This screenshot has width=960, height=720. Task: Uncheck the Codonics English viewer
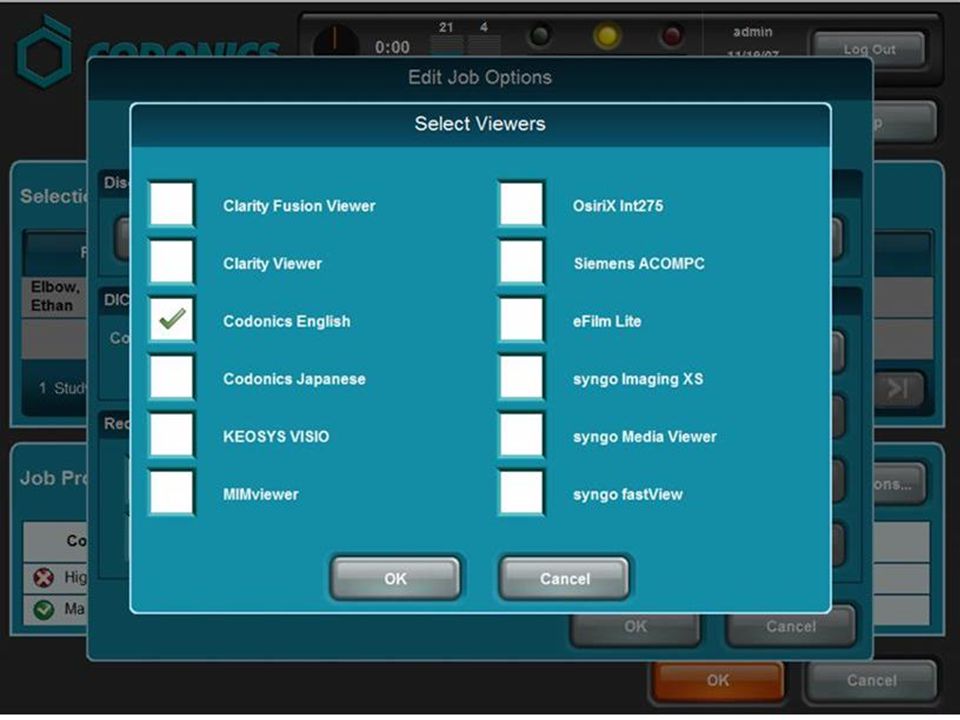[x=171, y=319]
